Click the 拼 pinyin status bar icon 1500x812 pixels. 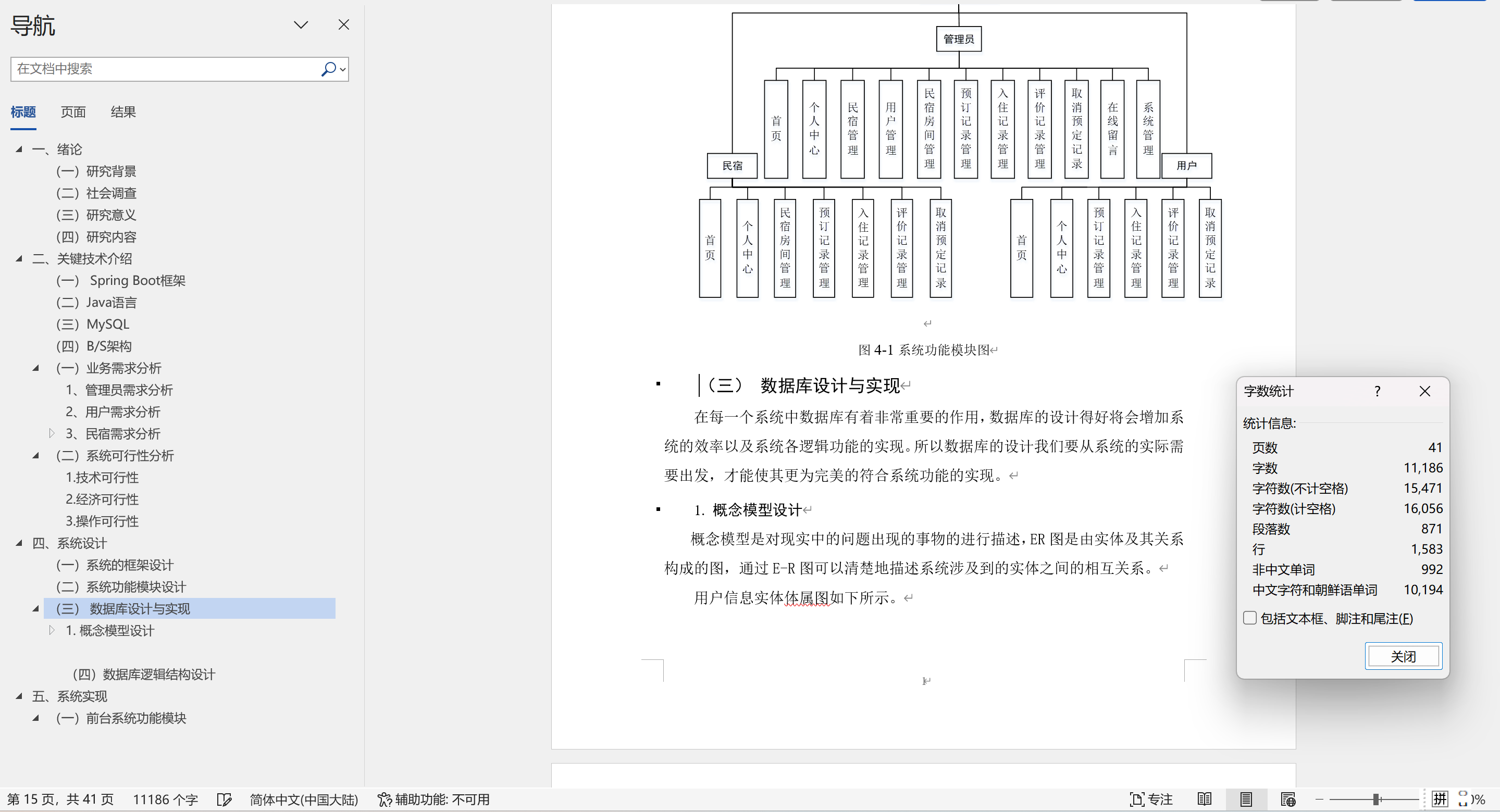(1441, 799)
